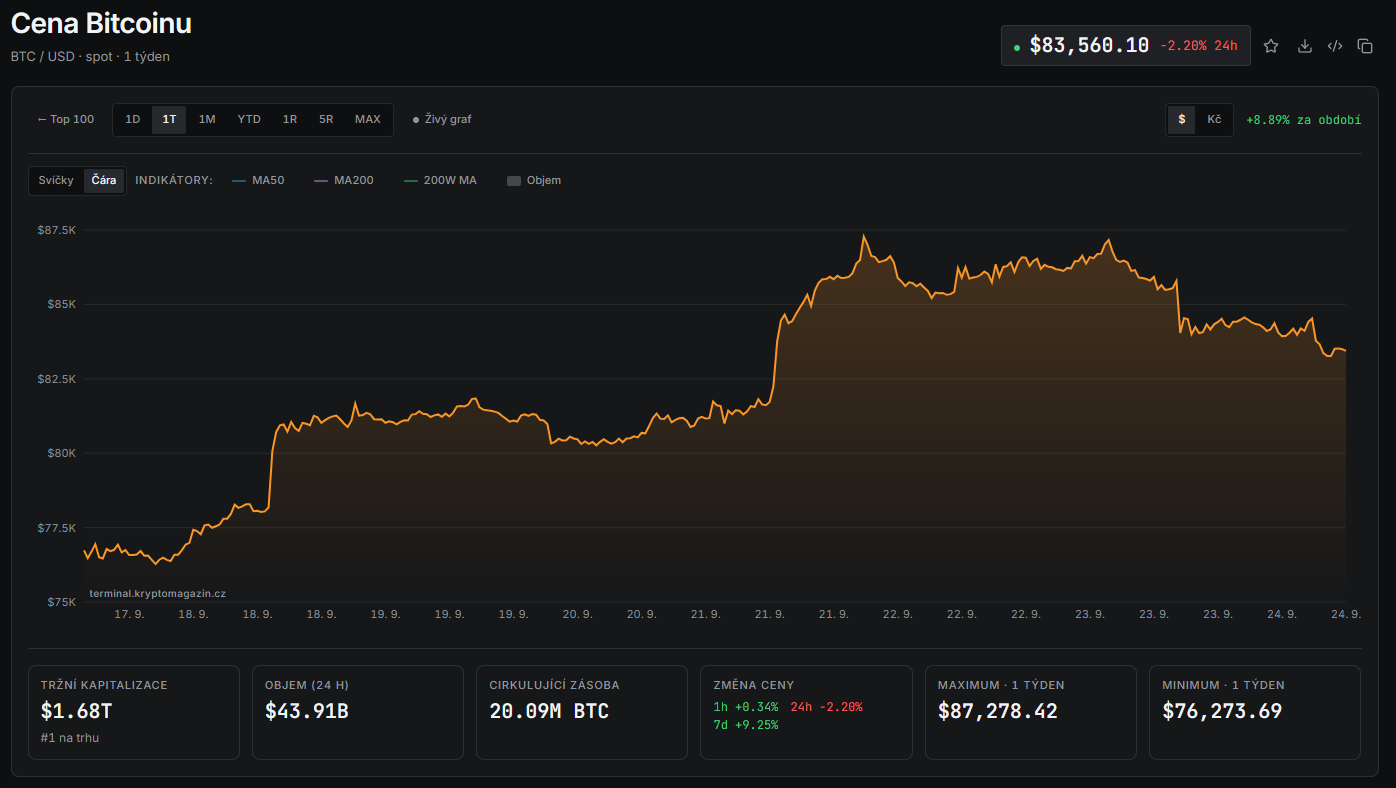Switch chart to Svíčky candlestick view
This screenshot has width=1396, height=788.
click(x=56, y=180)
